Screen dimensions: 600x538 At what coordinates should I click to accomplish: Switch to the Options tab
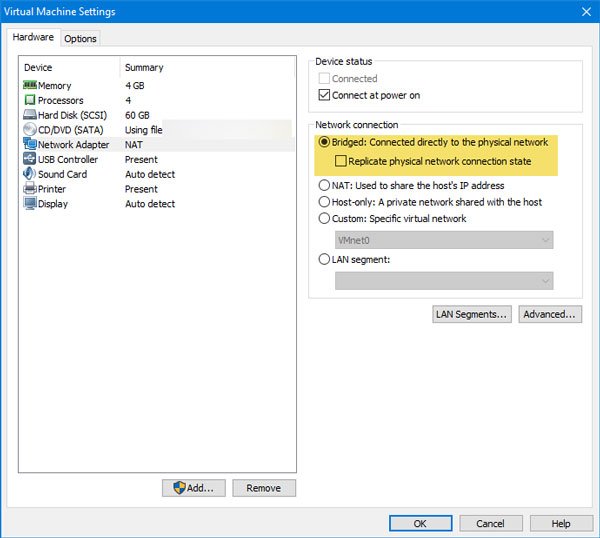coord(81,38)
